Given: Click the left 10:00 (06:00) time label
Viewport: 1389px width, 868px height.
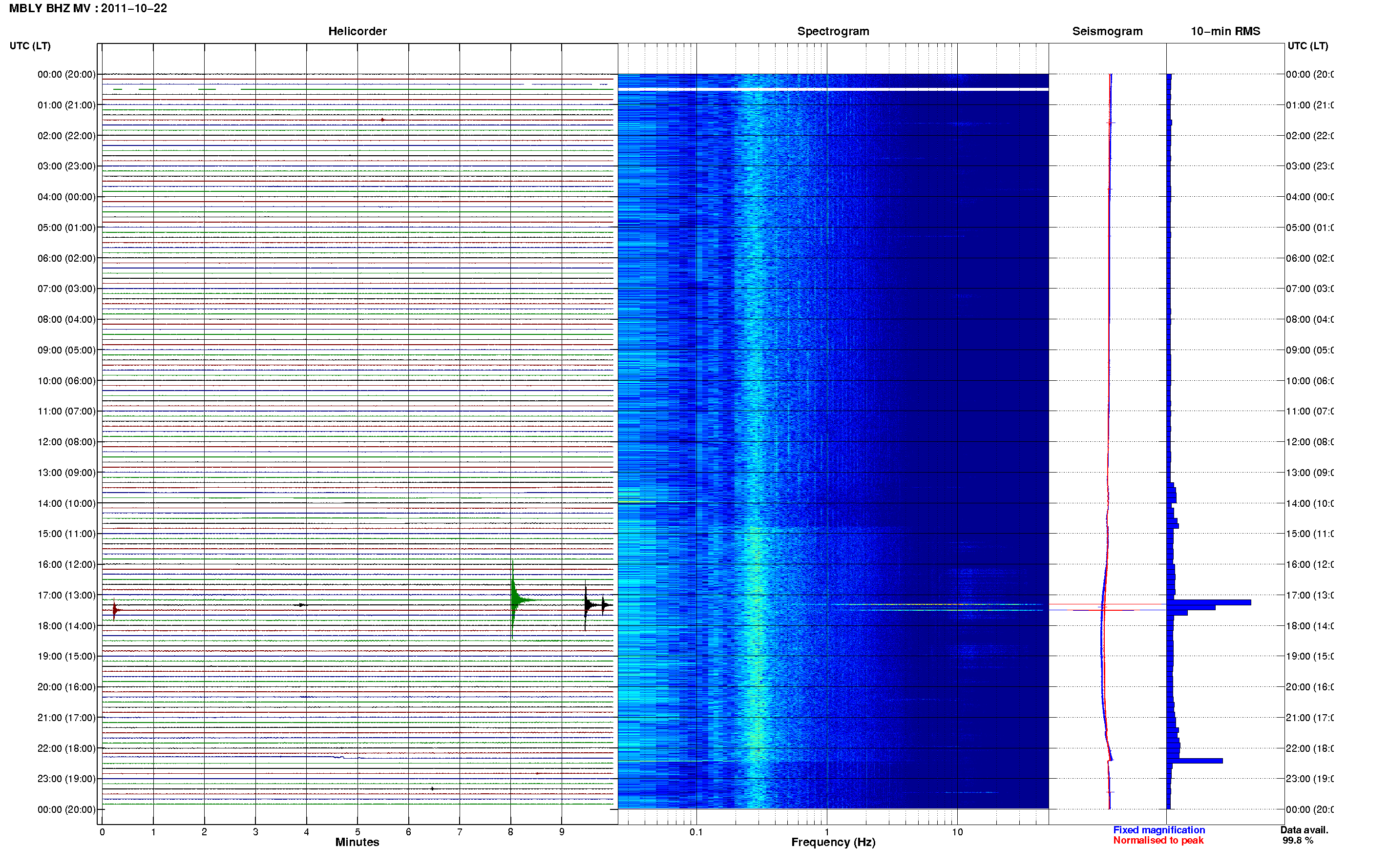Looking at the screenshot, I should 66,381.
